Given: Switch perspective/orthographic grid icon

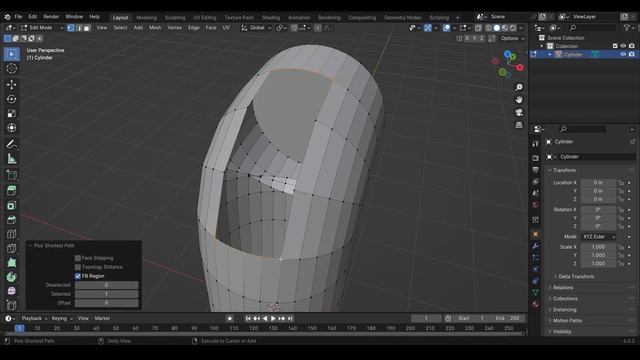Looking at the screenshot, I should [519, 125].
